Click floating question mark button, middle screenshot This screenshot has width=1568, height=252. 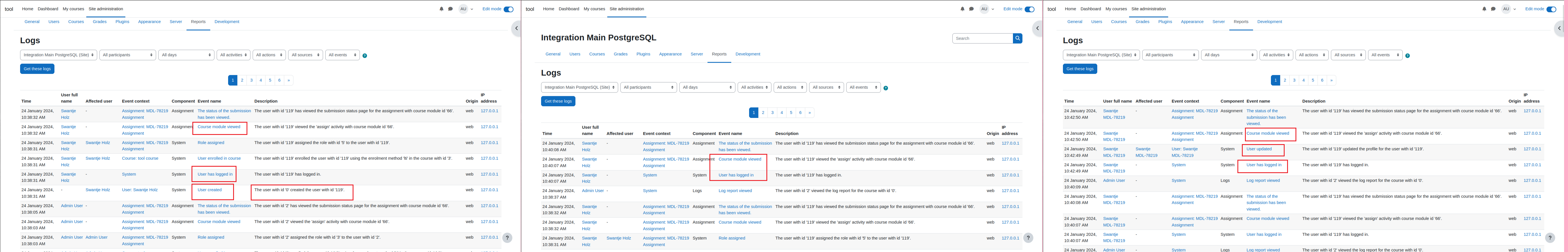click(1028, 238)
